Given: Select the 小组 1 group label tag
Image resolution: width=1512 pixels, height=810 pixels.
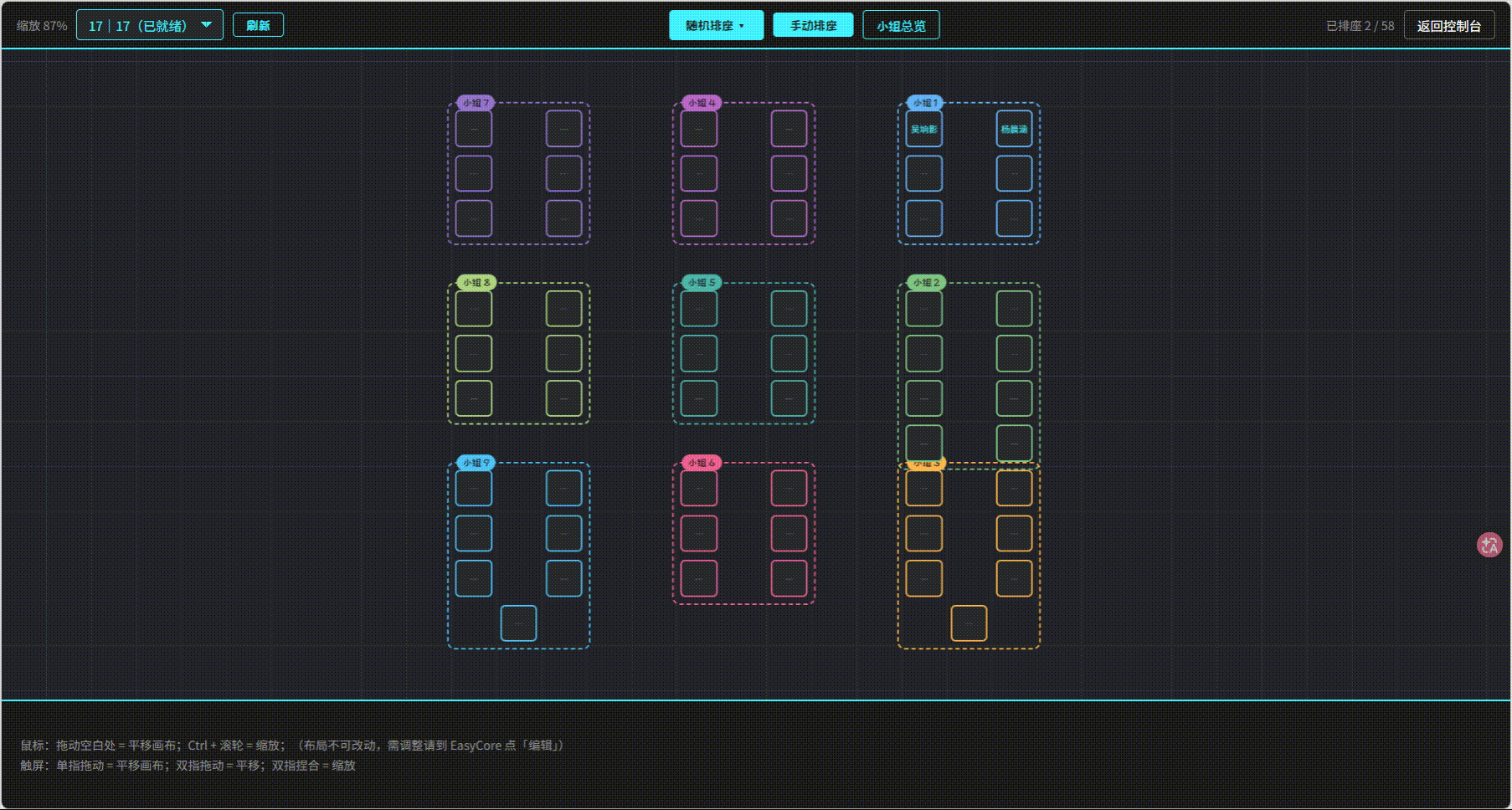Looking at the screenshot, I should click(926, 103).
